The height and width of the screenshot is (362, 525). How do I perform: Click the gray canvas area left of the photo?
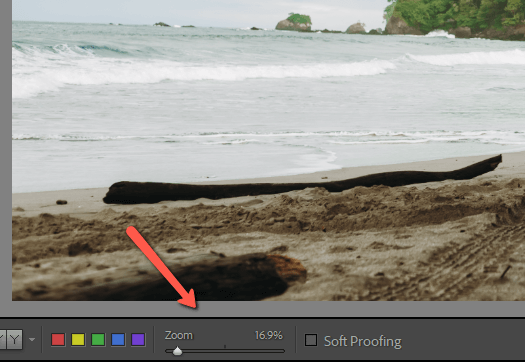(6, 151)
